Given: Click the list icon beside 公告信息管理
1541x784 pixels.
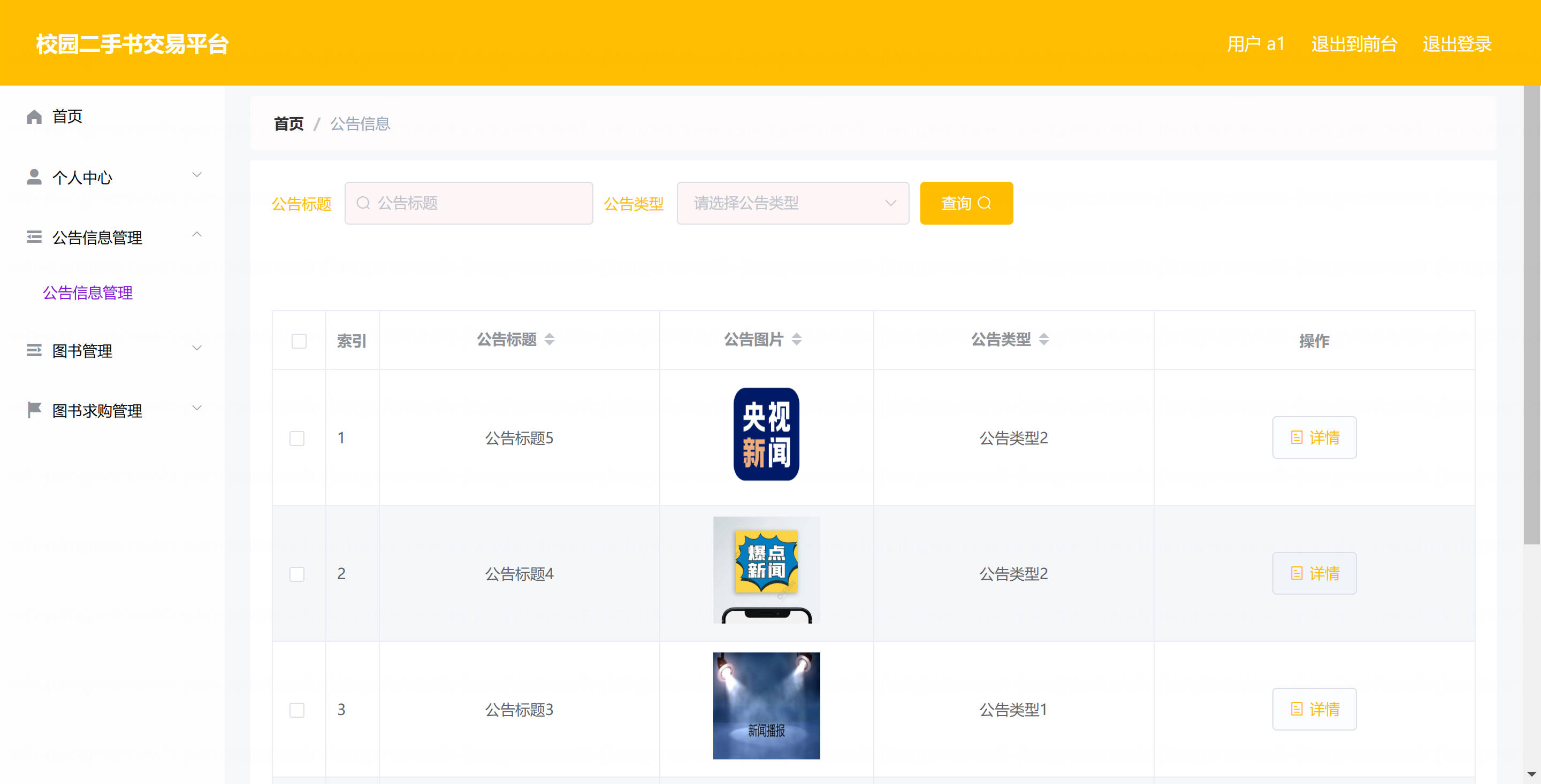Looking at the screenshot, I should point(34,237).
